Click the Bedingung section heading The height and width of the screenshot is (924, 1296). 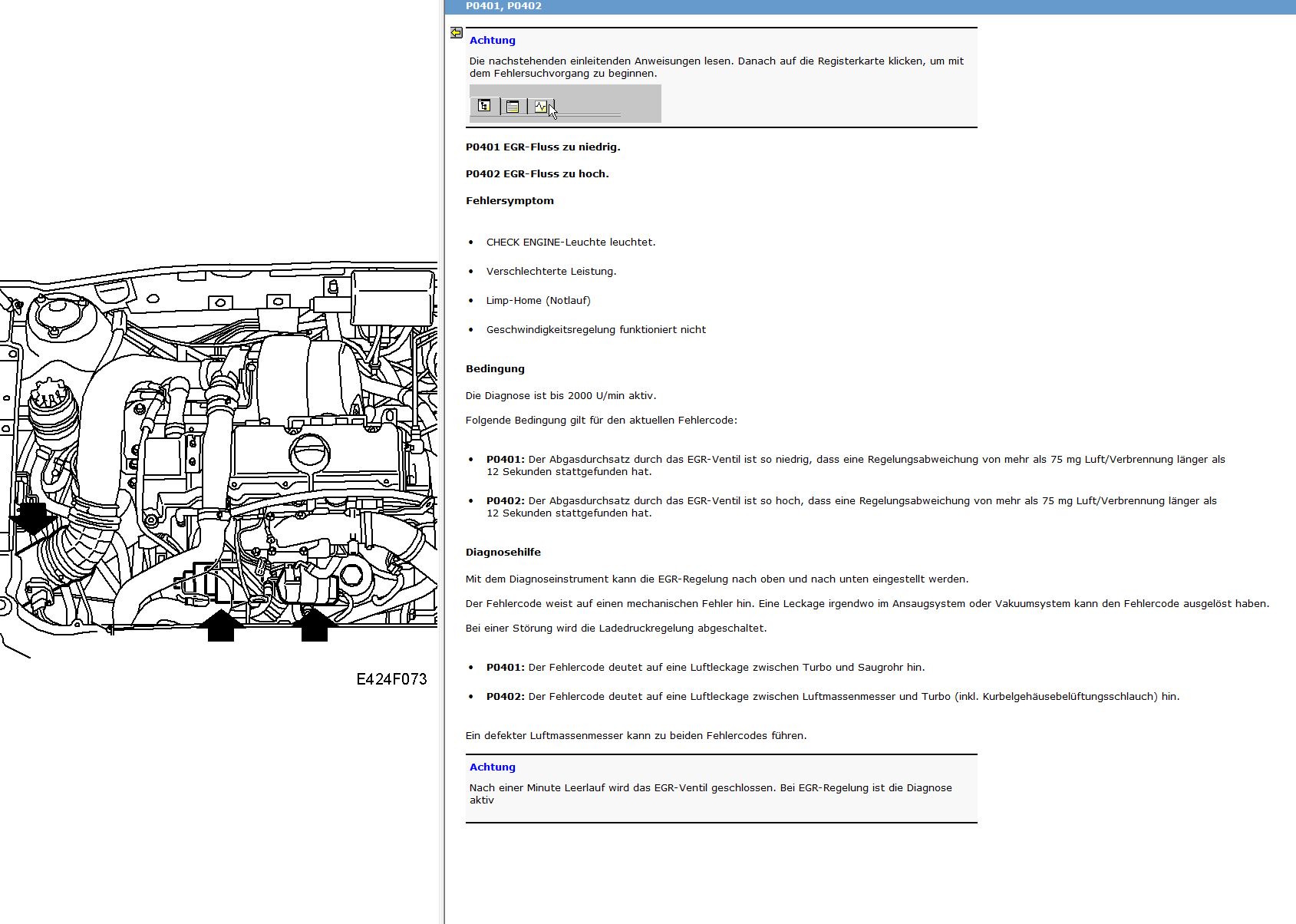(x=495, y=369)
